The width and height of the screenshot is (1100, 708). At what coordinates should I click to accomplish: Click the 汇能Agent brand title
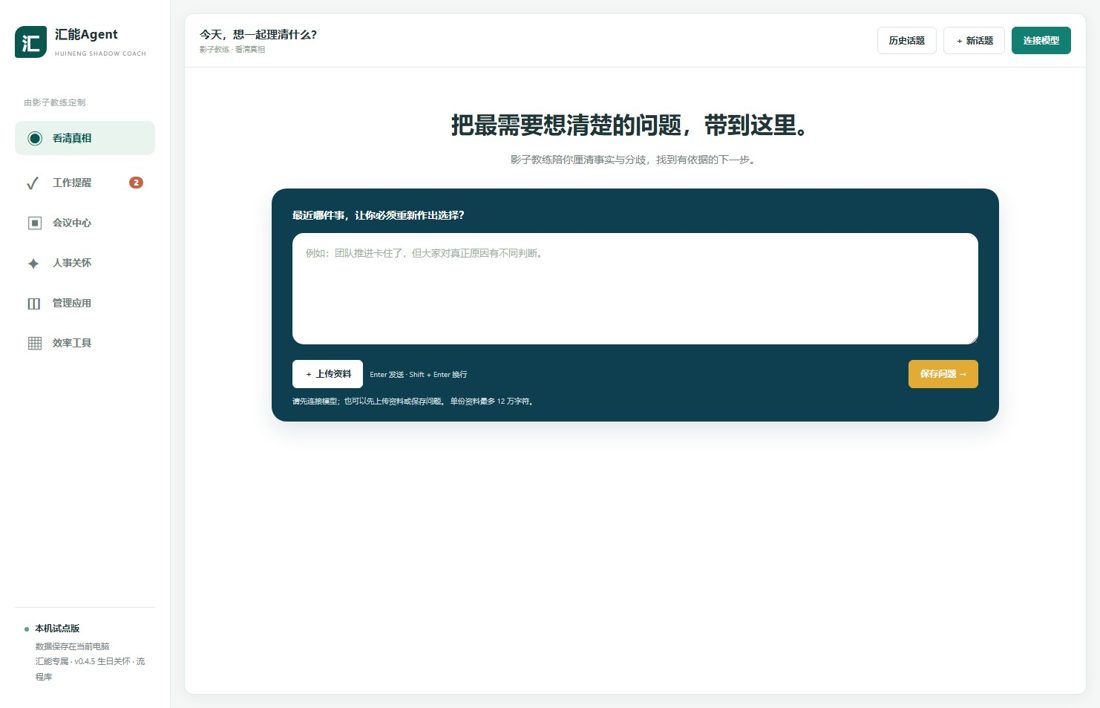(x=86, y=34)
